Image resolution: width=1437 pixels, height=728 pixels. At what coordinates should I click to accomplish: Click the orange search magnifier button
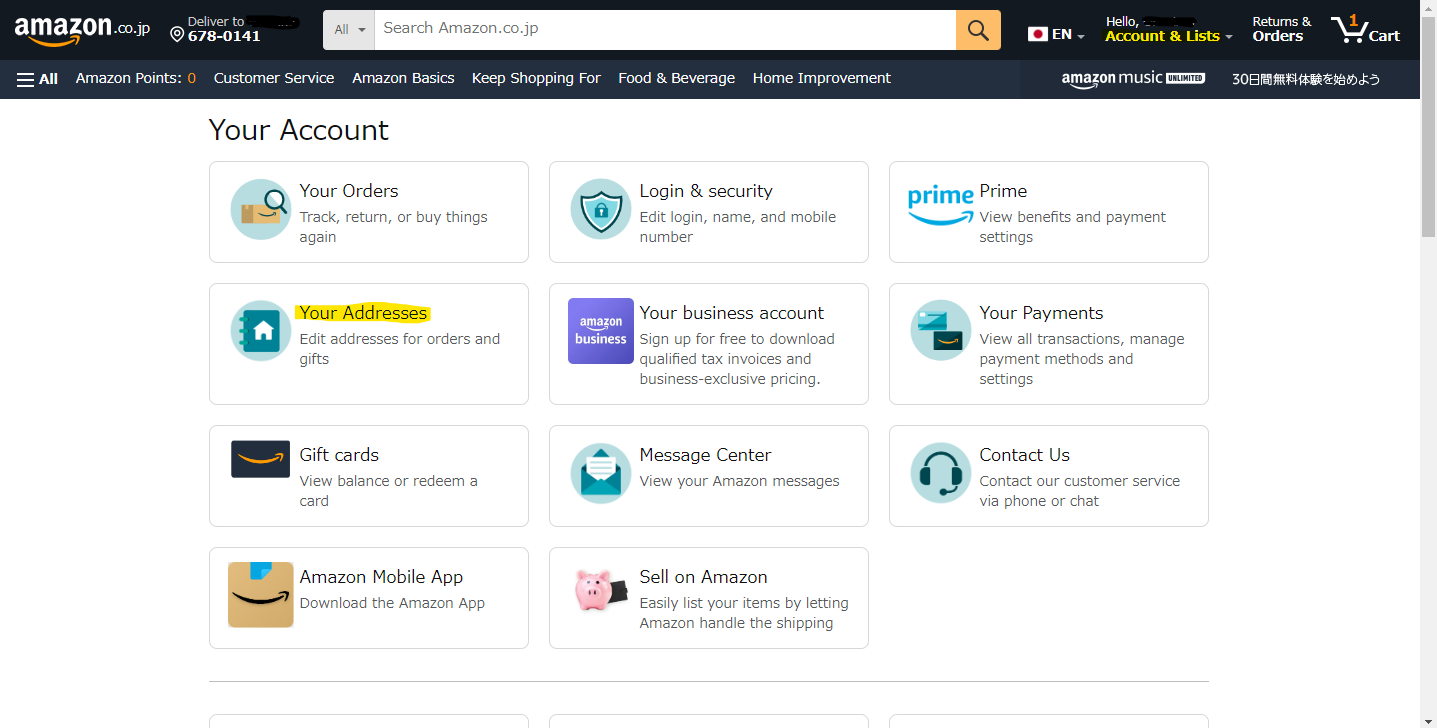pyautogui.click(x=978, y=30)
